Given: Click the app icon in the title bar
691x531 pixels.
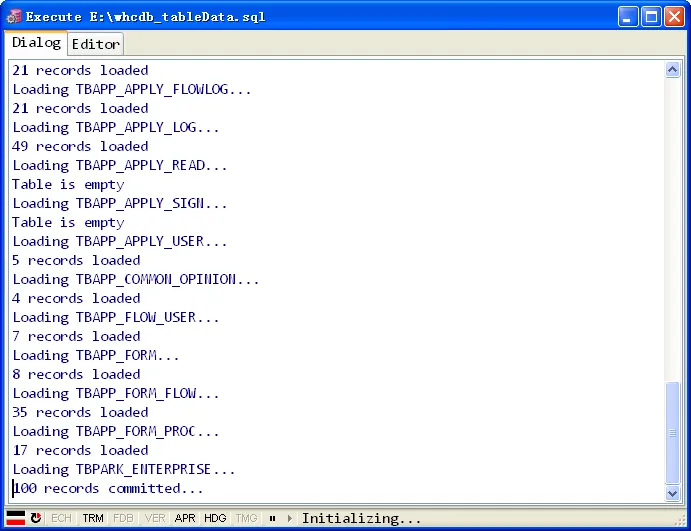Looking at the screenshot, I should [x=14, y=16].
